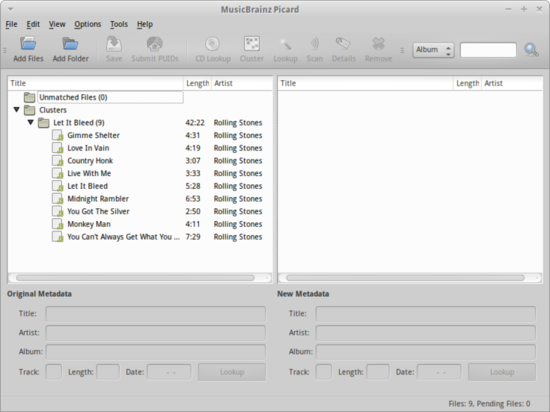Click the 6:53 length of Midnight Rambler

pos(193,199)
